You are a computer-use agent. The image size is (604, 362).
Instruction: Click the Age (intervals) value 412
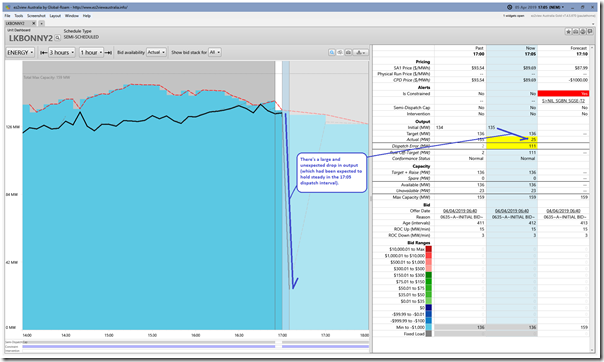(533, 223)
